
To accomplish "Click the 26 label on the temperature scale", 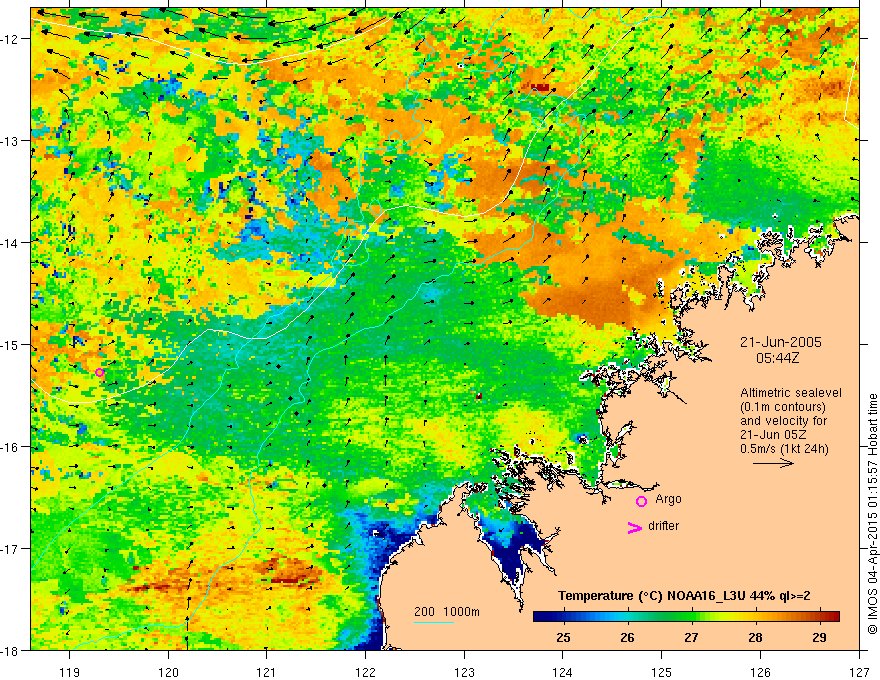I will 627,637.
